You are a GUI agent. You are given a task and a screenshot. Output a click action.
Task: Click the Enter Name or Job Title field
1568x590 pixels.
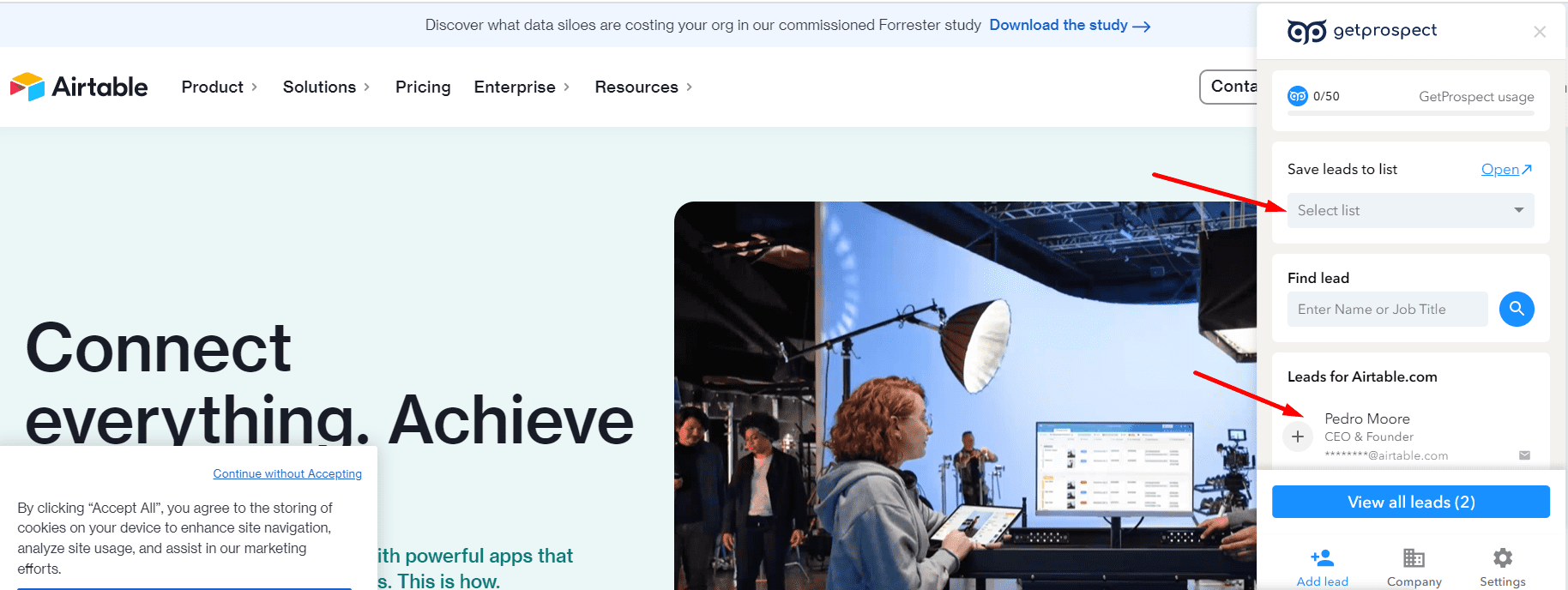pos(1387,309)
